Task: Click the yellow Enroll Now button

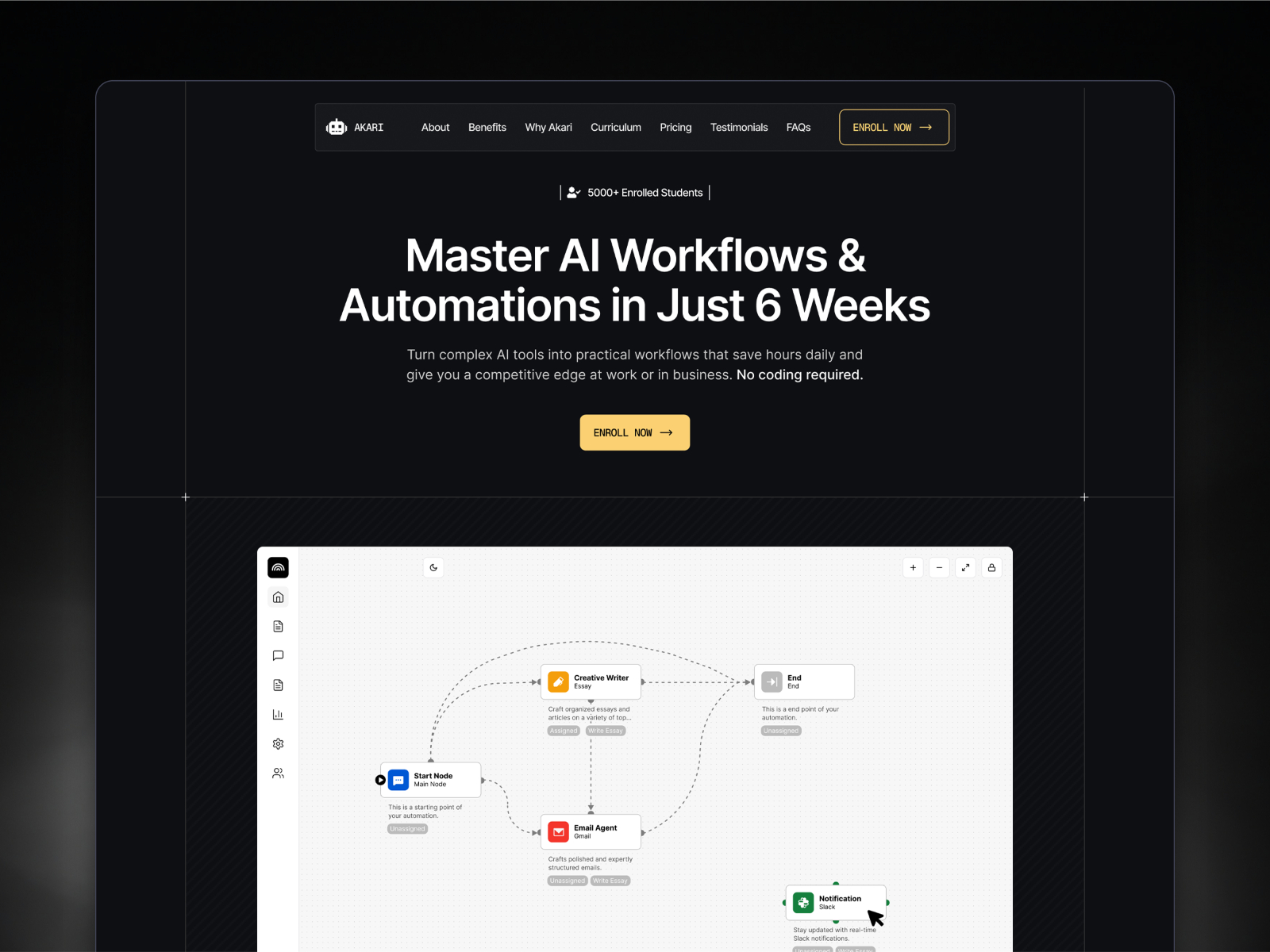Action: coord(634,432)
